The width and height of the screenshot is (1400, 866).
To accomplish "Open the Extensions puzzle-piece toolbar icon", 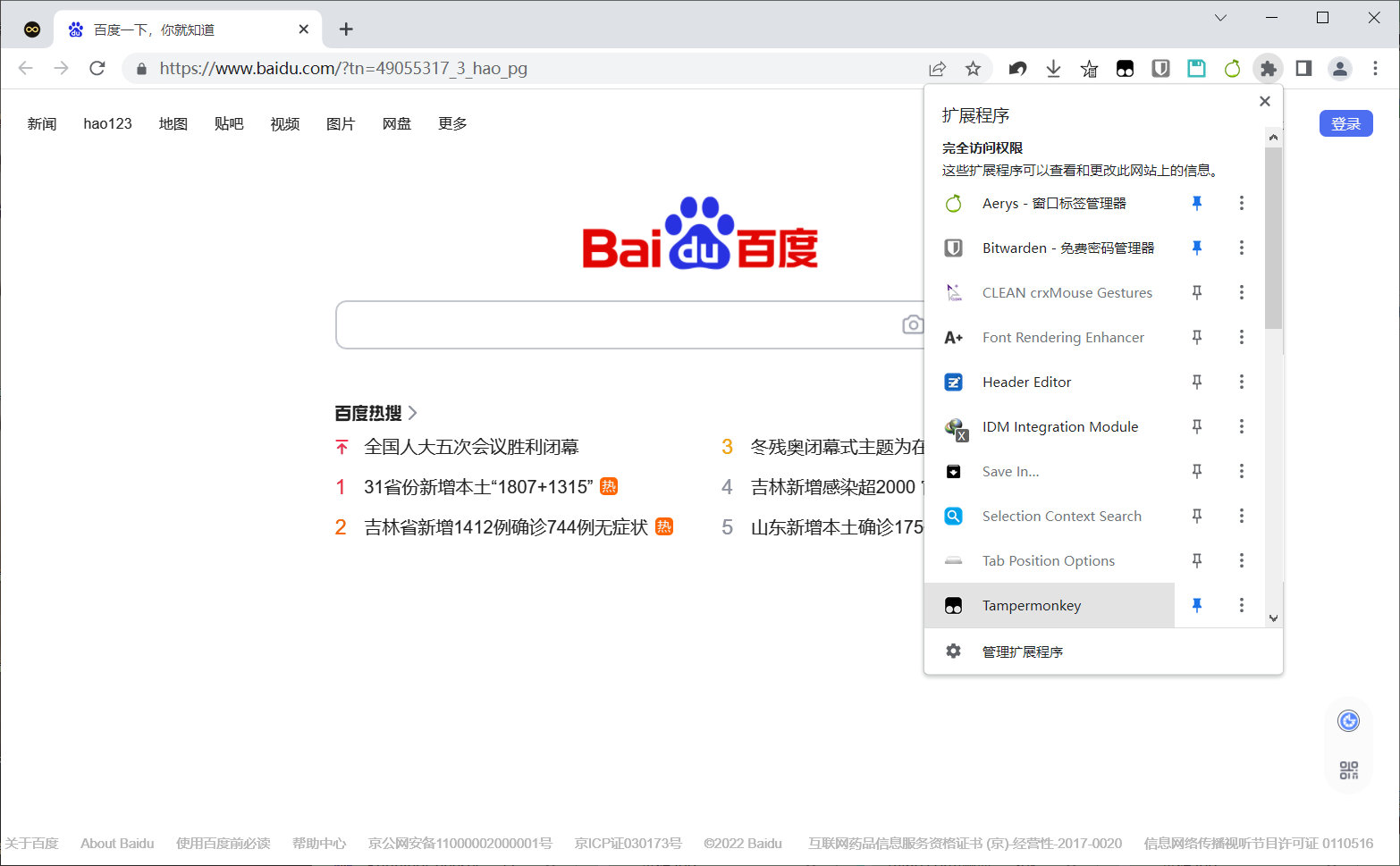I will tap(1268, 69).
